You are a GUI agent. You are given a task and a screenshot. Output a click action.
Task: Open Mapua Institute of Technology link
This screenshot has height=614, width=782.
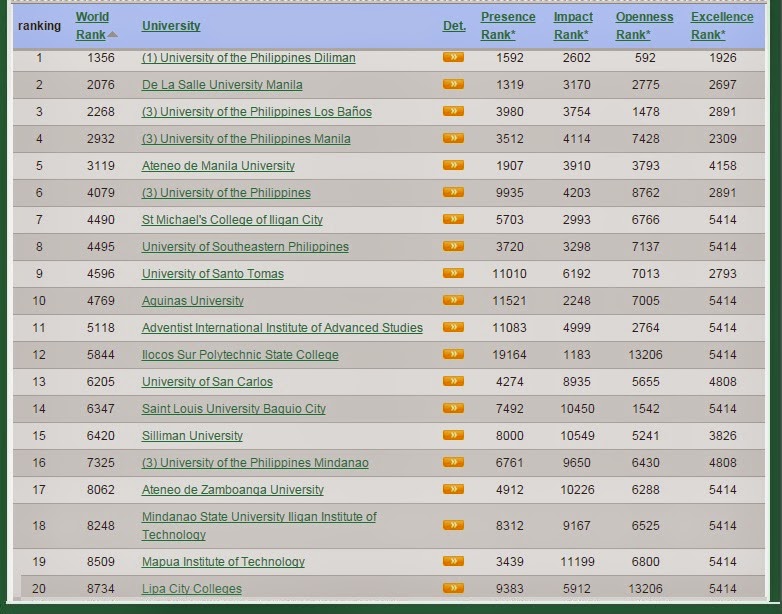click(x=223, y=562)
